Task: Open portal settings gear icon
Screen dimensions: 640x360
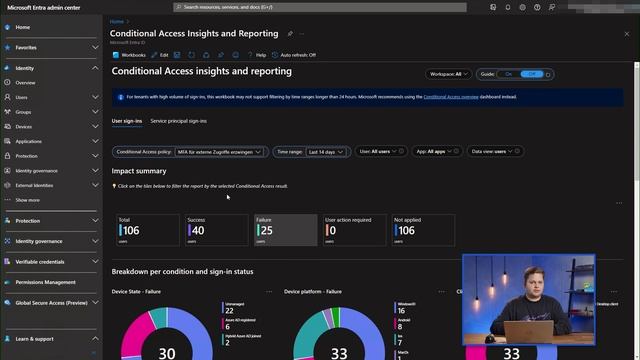Action: pyautogui.click(x=522, y=7)
